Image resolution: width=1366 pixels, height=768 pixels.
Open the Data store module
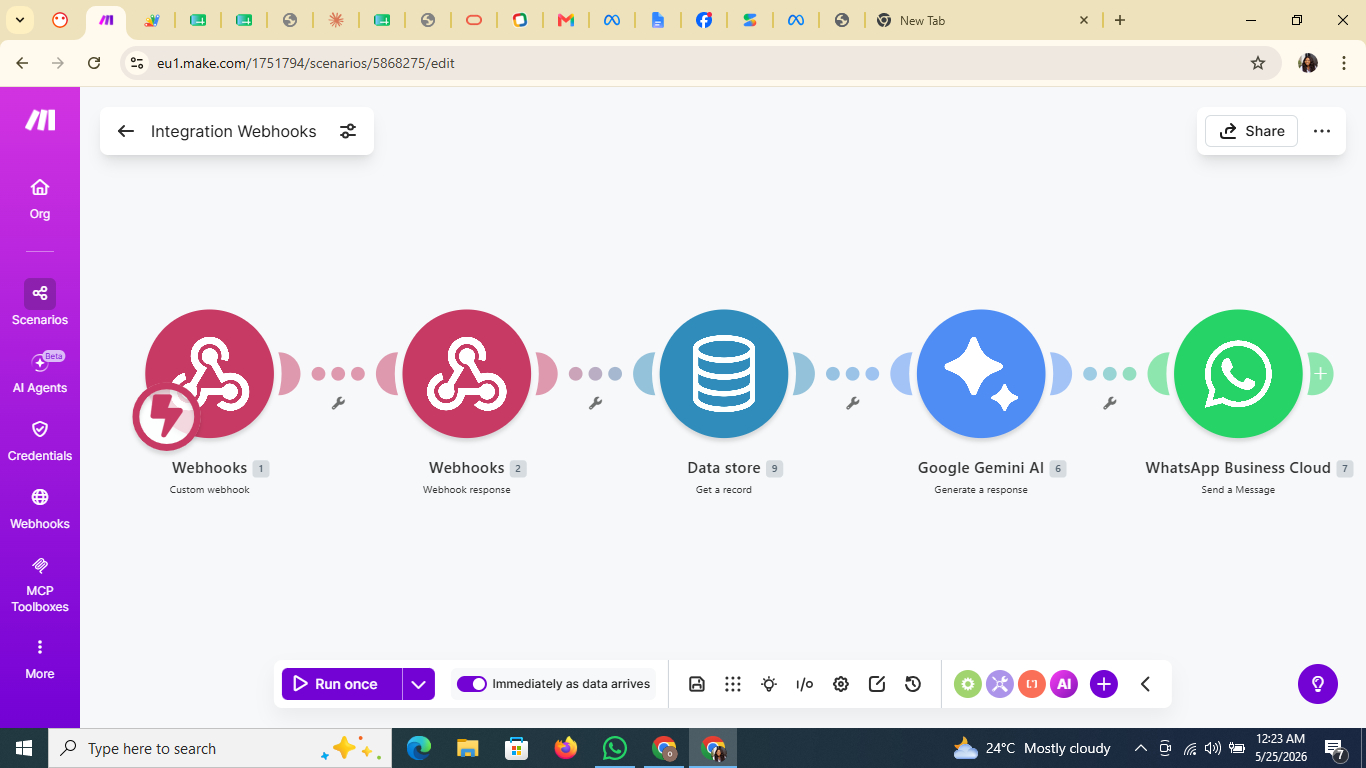724,373
